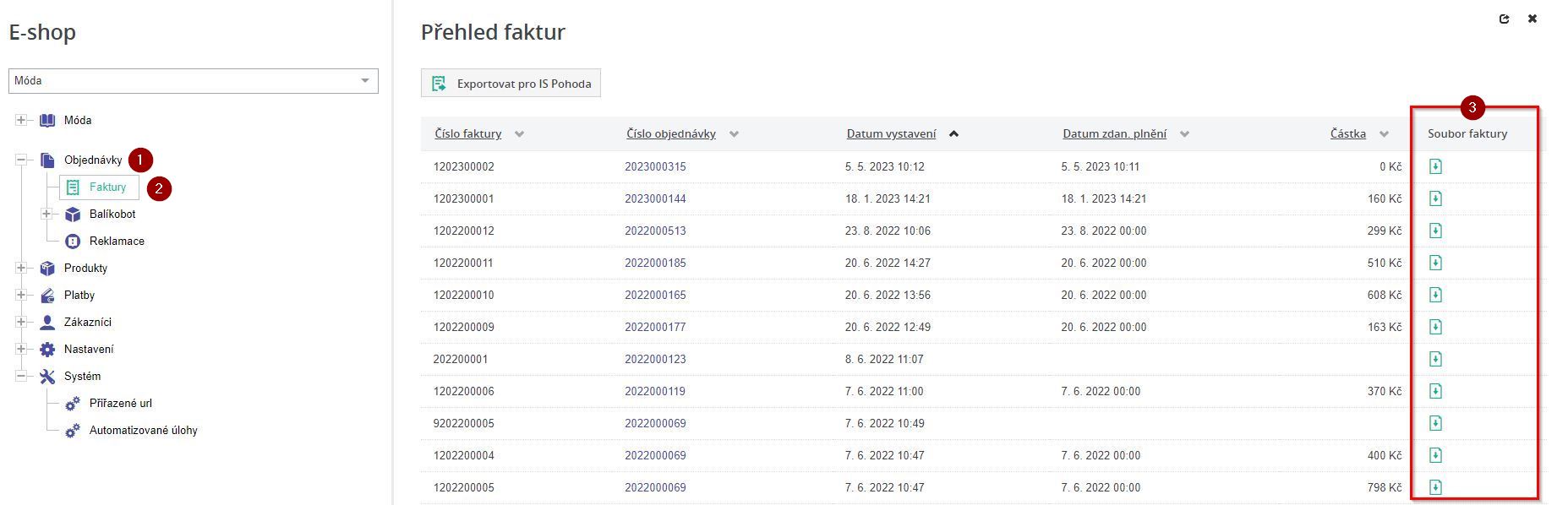Download invoice file for invoice 9202200005
This screenshot has width=1568, height=505.
(1434, 423)
